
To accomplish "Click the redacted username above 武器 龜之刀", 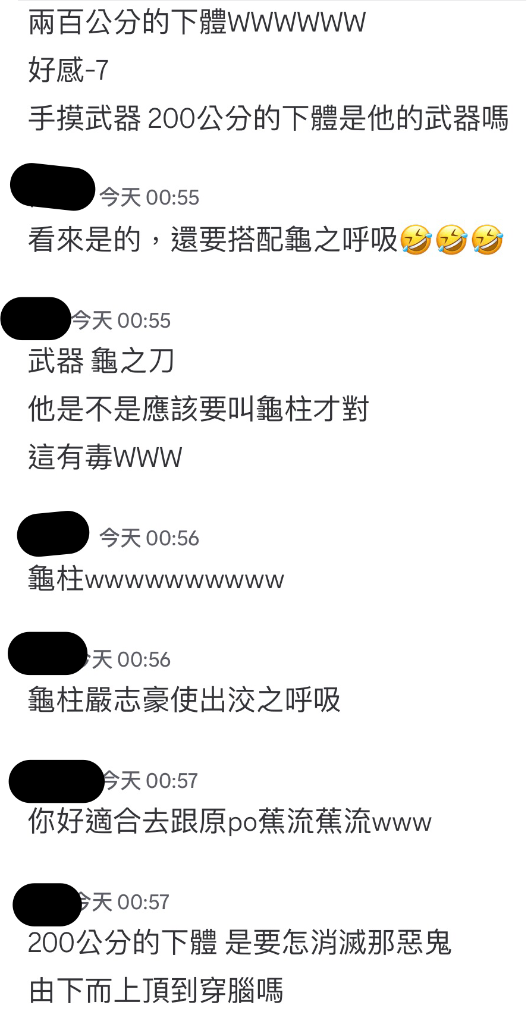I will pos(36,318).
